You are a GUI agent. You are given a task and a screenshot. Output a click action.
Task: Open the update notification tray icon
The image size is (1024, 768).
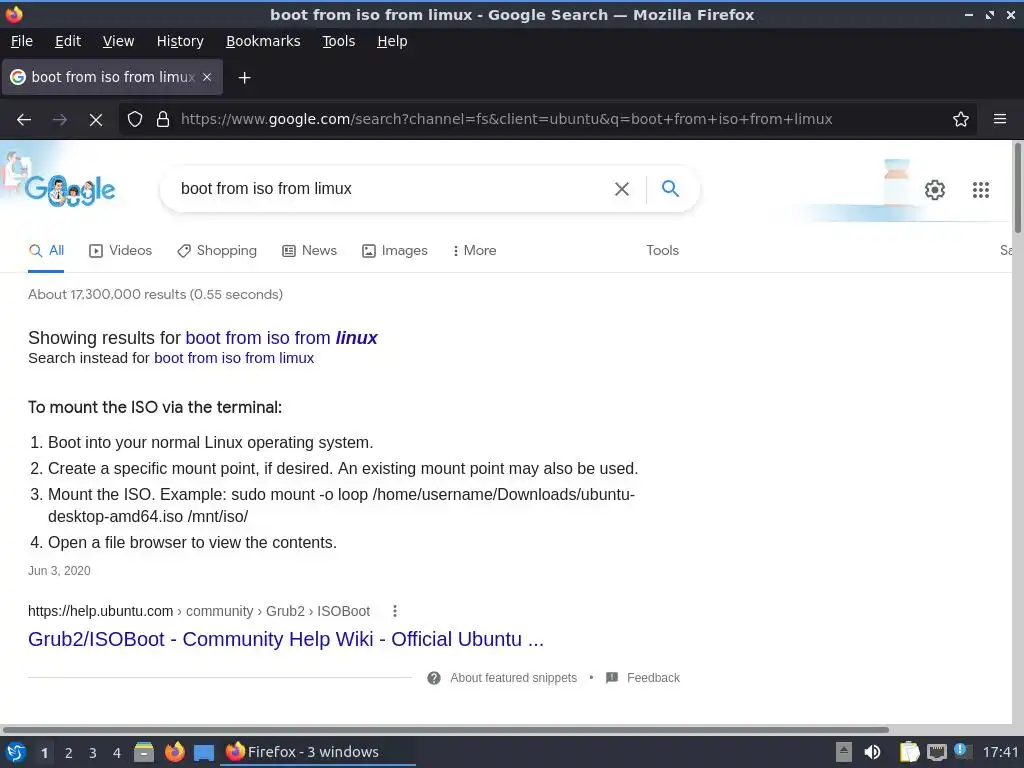(961, 750)
